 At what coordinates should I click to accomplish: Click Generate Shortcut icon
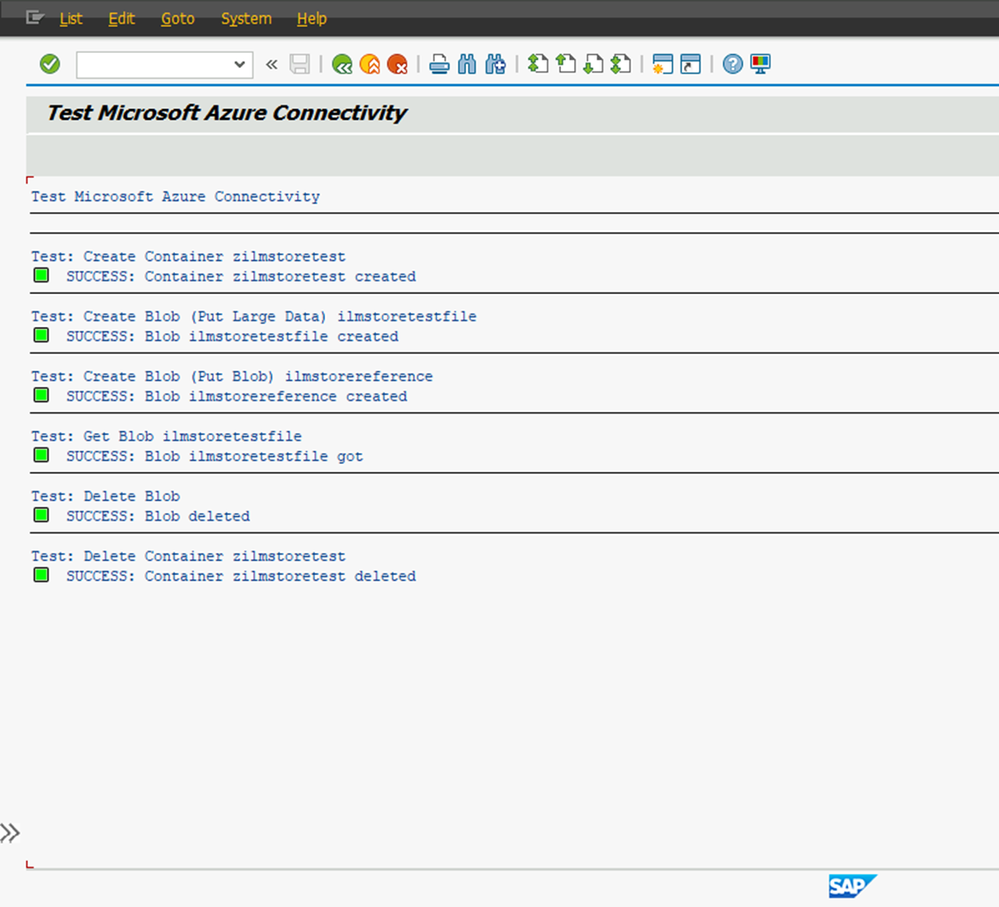click(691, 64)
